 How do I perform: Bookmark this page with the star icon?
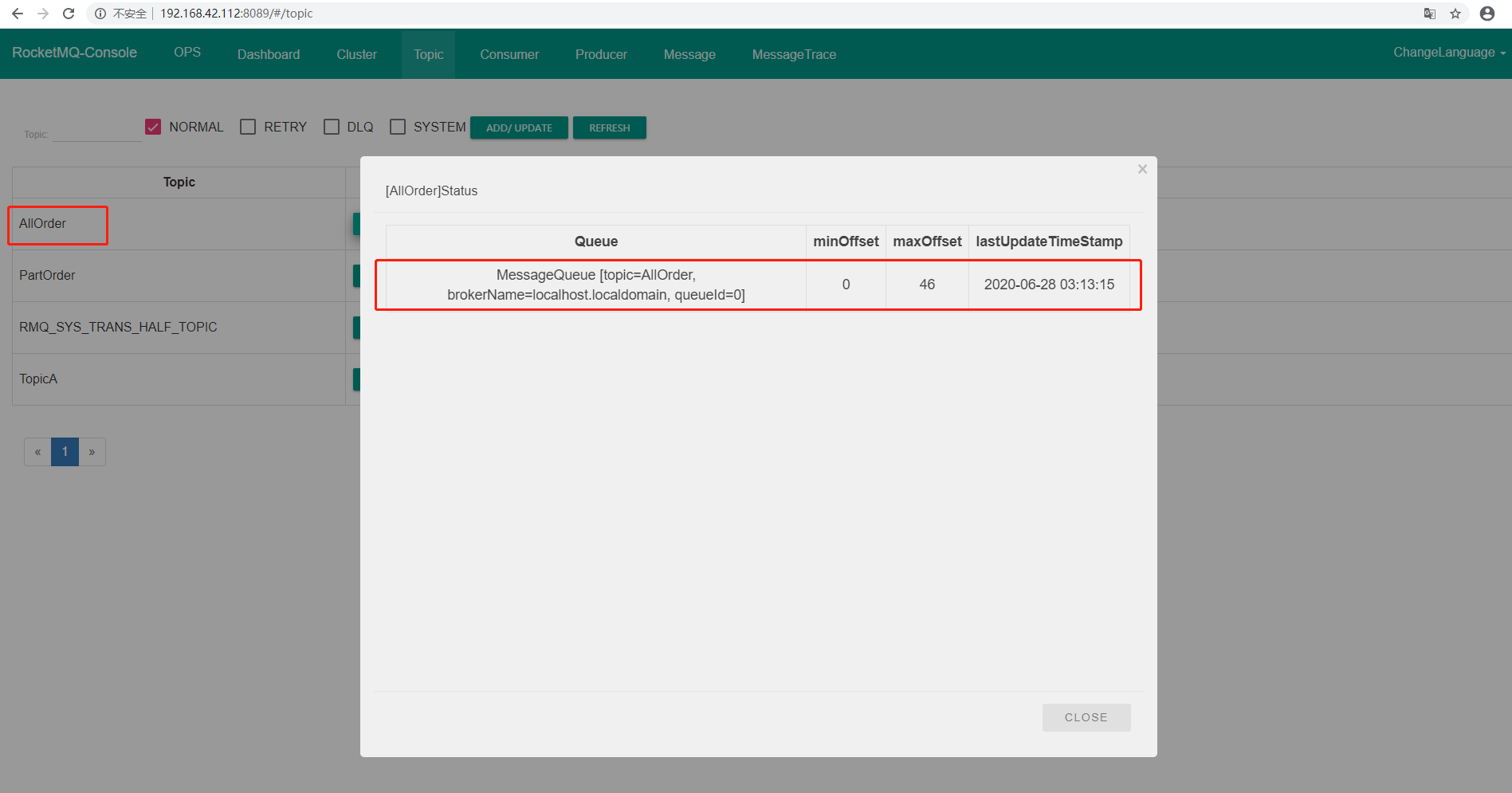(x=1455, y=14)
